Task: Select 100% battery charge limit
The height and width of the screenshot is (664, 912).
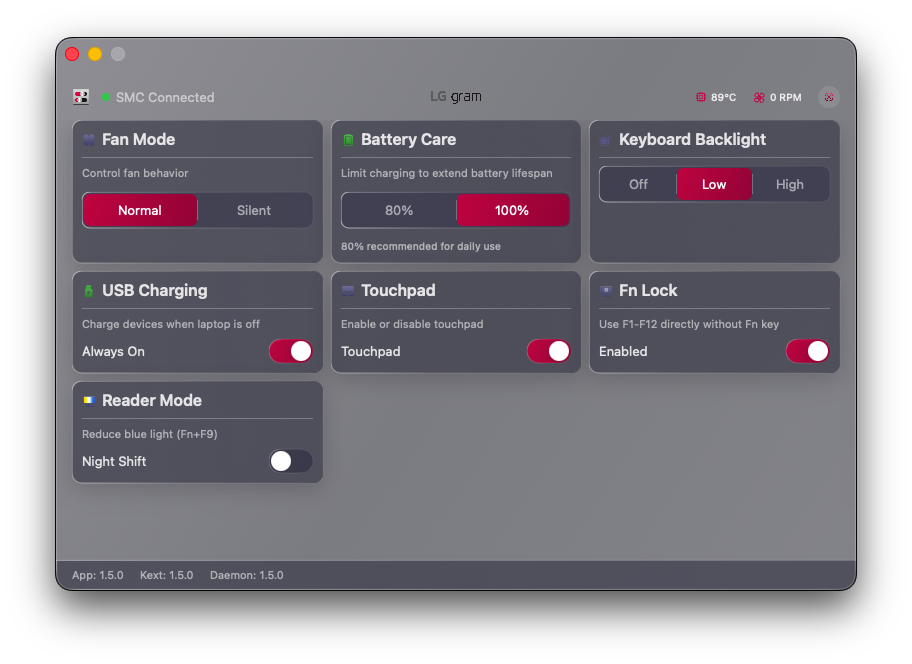Action: click(x=512, y=210)
